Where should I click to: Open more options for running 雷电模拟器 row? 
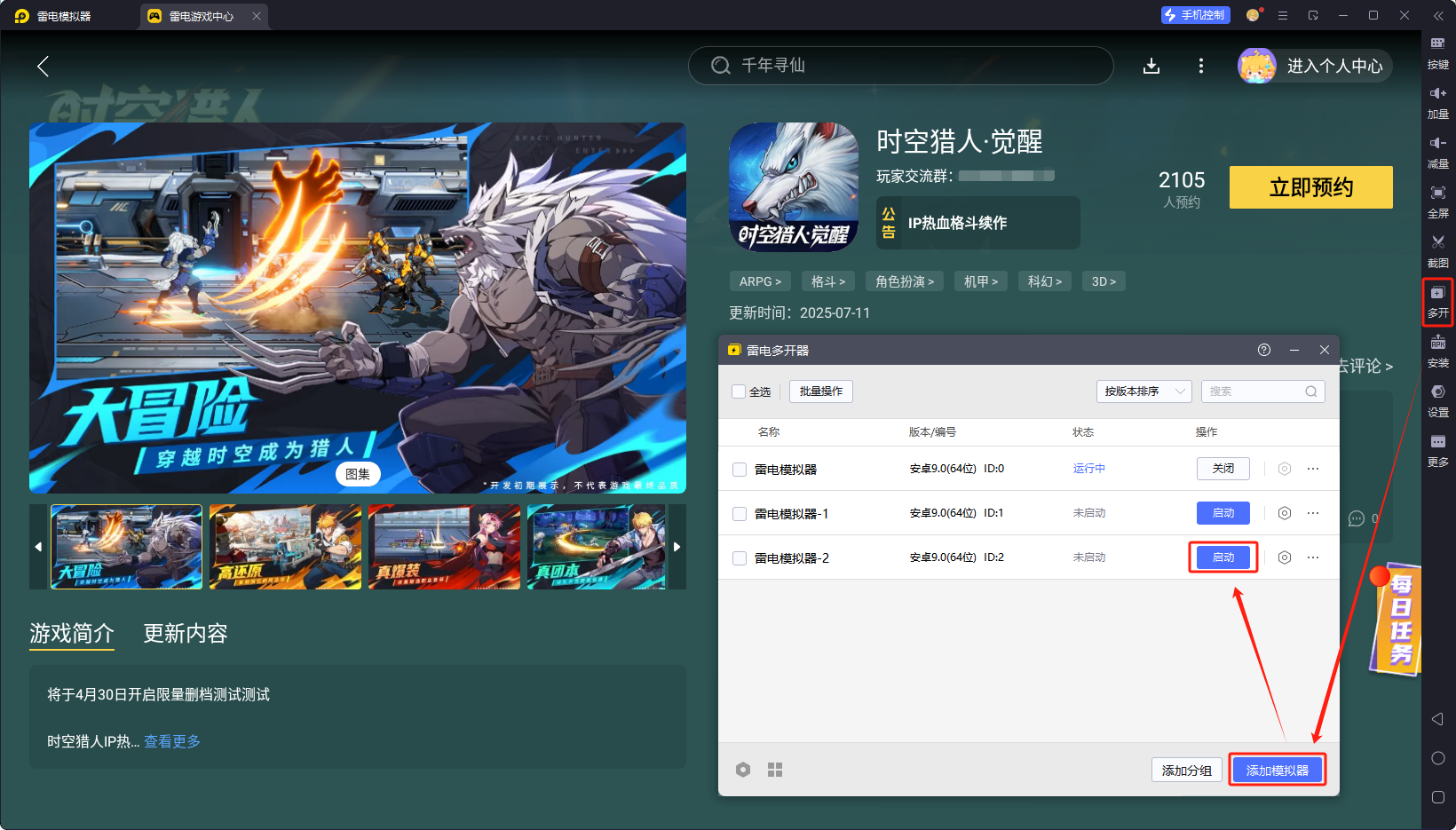click(1313, 469)
